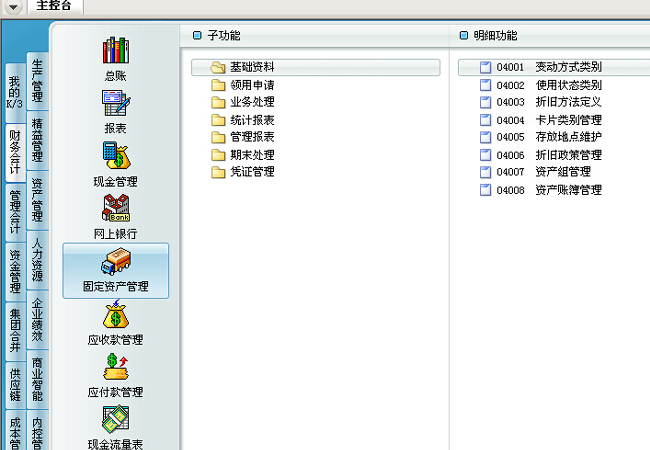This screenshot has width=650, height=450.
Task: Click the 子功能 panel header
Action: click(224, 36)
